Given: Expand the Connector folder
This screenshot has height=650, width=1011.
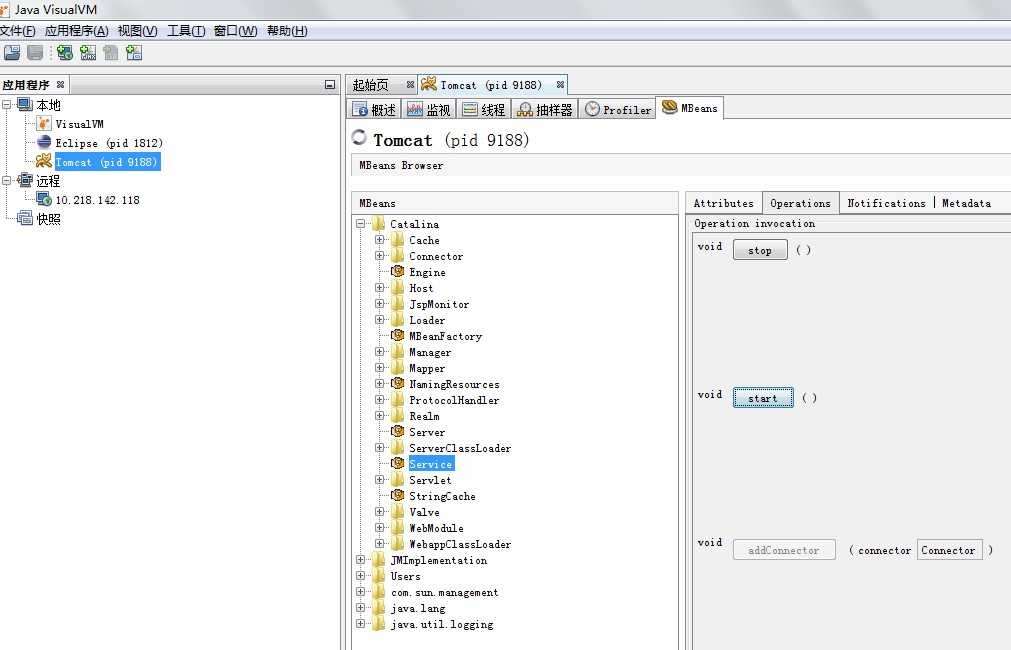Looking at the screenshot, I should (379, 255).
